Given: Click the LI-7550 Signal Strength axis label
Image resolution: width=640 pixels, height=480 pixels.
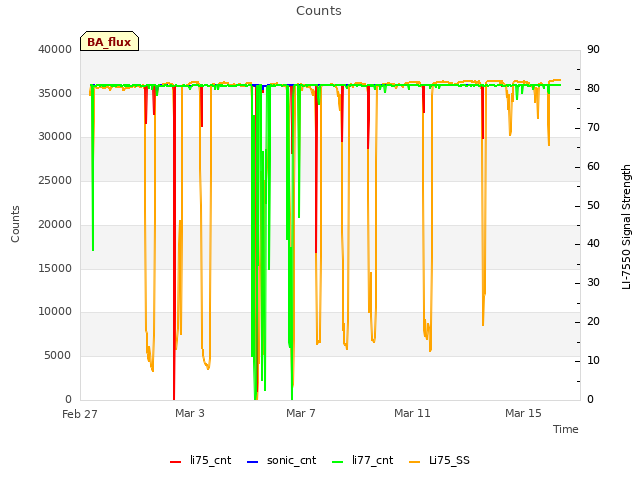Looking at the screenshot, I should tap(626, 227).
